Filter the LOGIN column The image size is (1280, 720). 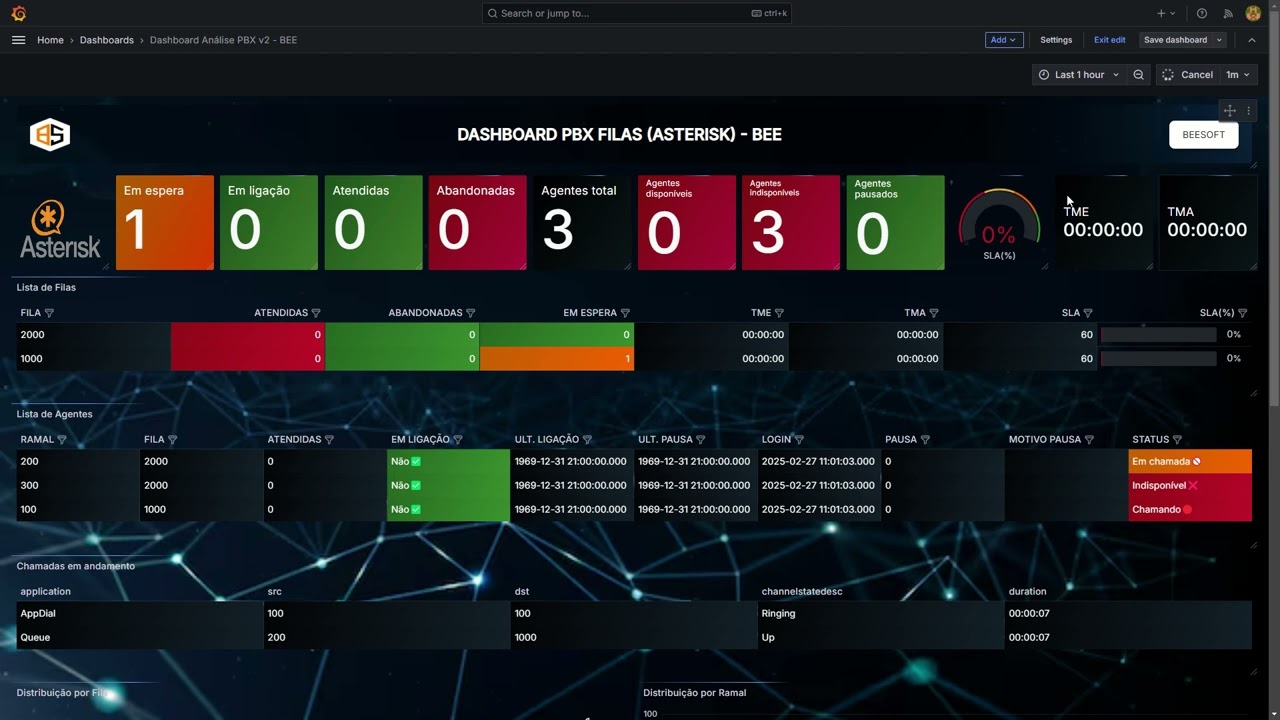click(x=799, y=440)
